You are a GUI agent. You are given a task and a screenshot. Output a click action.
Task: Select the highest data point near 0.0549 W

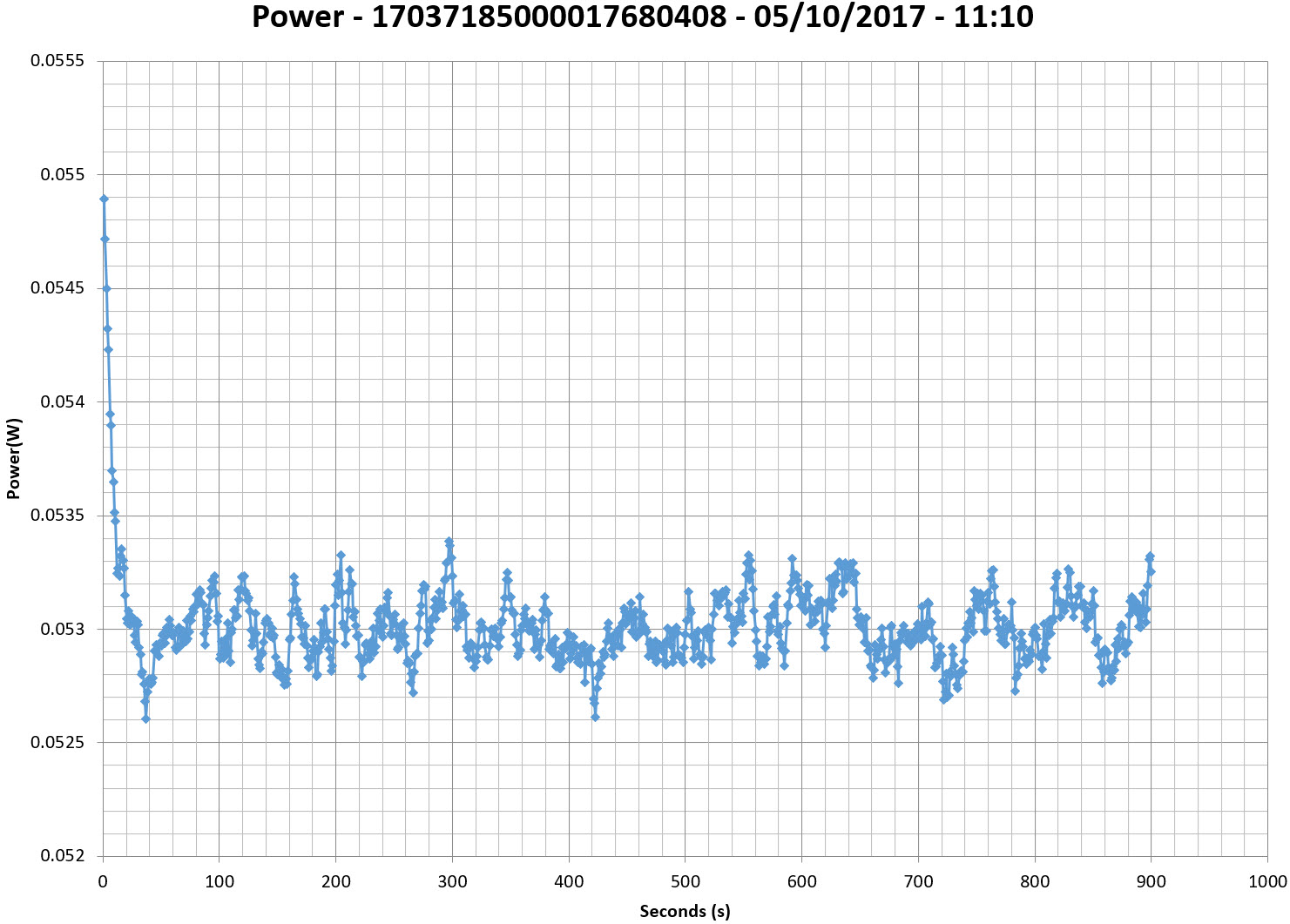(x=104, y=199)
